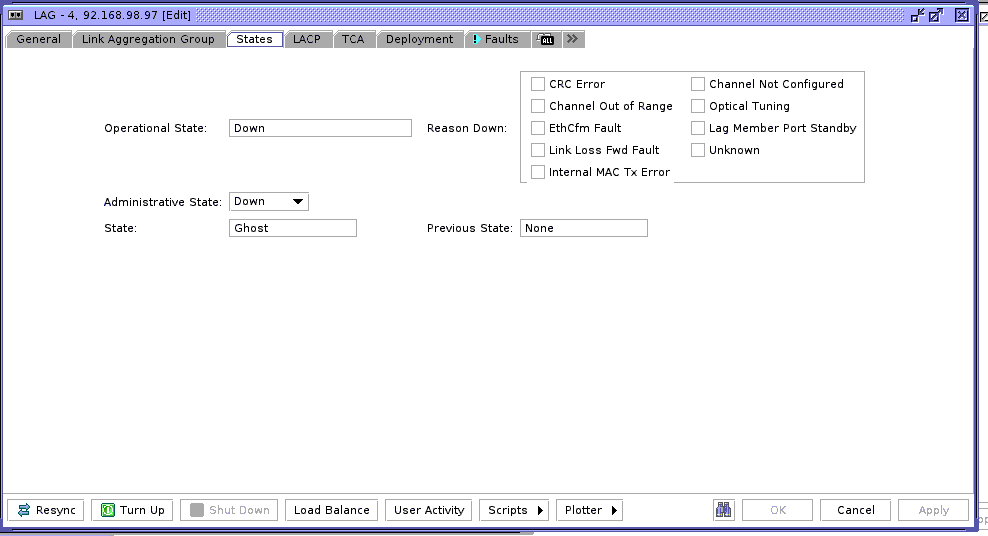Open the Faults tab with alert icon
Screen dimensions: 988x536
point(495,39)
